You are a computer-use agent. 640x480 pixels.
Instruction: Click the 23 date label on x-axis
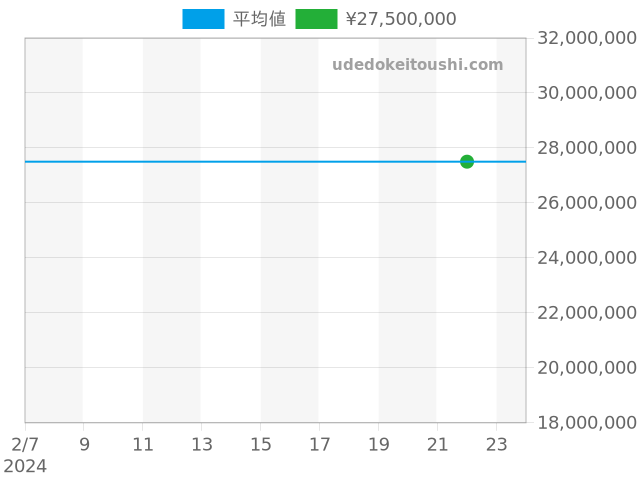pyautogui.click(x=497, y=444)
